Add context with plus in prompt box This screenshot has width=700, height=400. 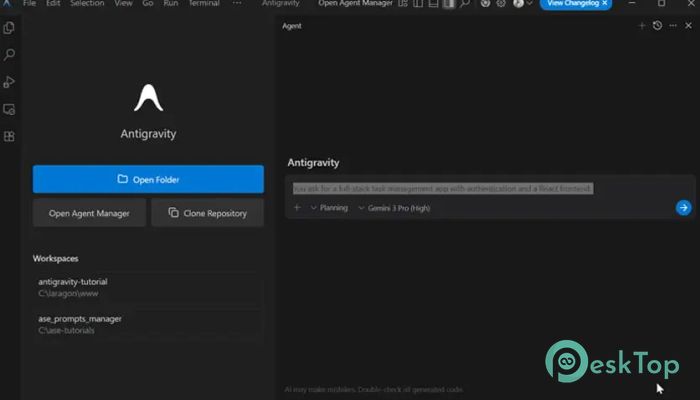(x=297, y=208)
